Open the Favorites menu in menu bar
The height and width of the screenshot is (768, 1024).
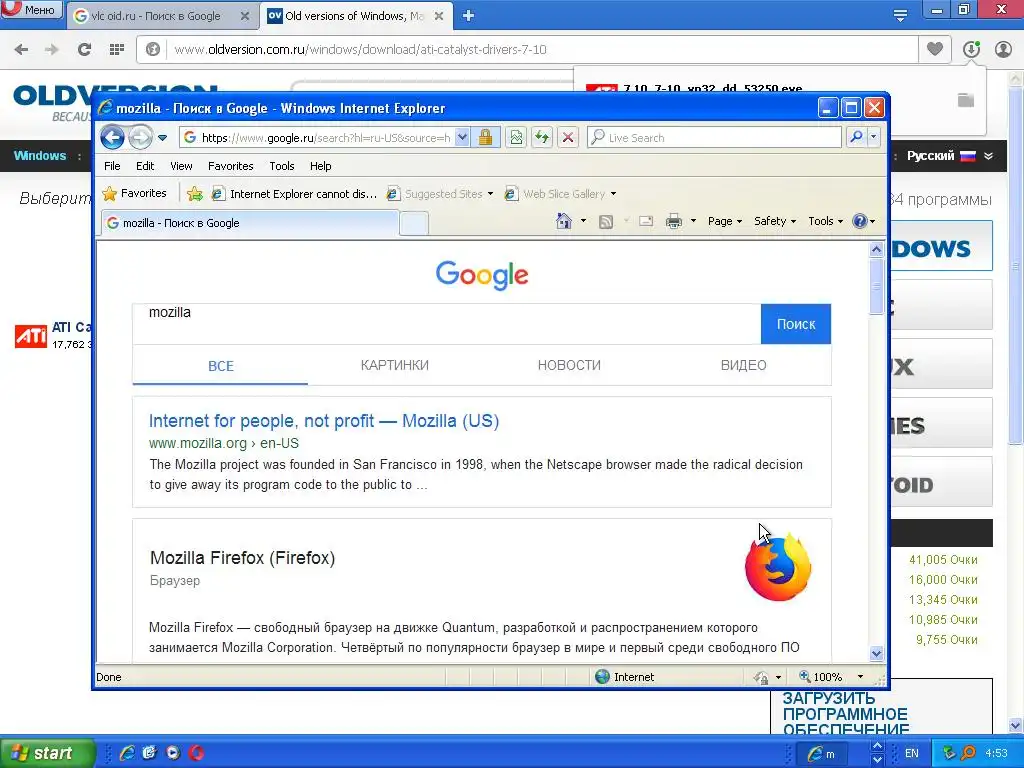tap(231, 166)
